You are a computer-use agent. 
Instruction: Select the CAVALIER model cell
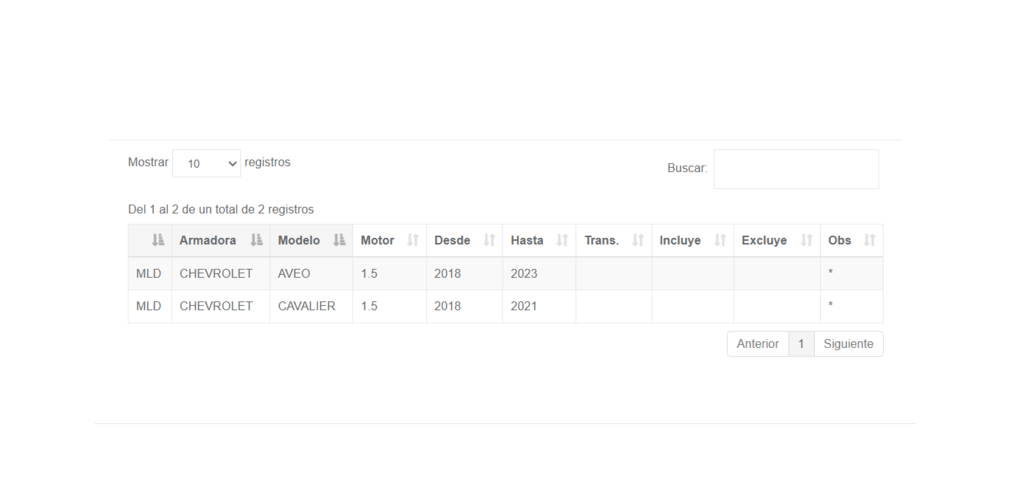312,306
